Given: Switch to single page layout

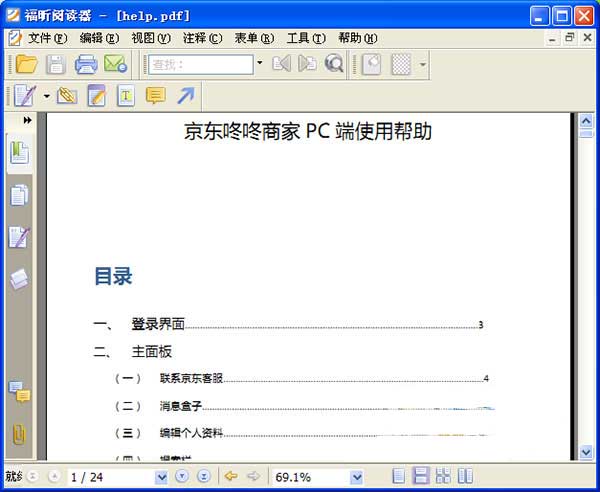Looking at the screenshot, I should 399,476.
